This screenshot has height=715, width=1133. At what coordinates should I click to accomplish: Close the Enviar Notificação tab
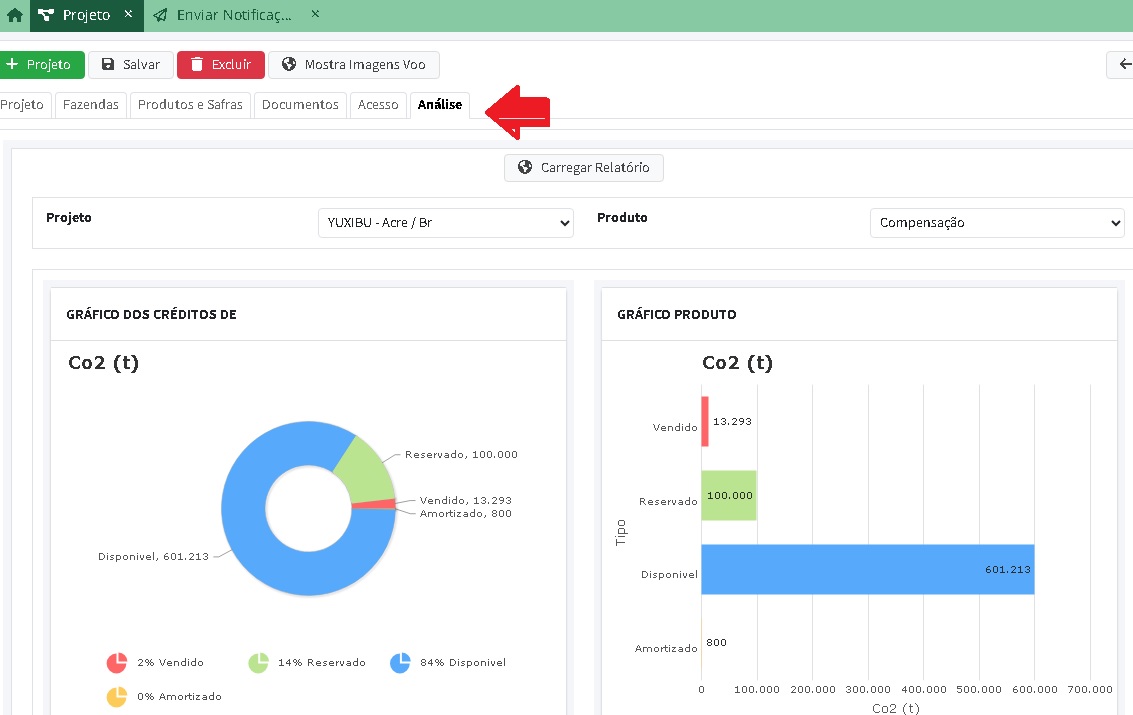click(315, 15)
